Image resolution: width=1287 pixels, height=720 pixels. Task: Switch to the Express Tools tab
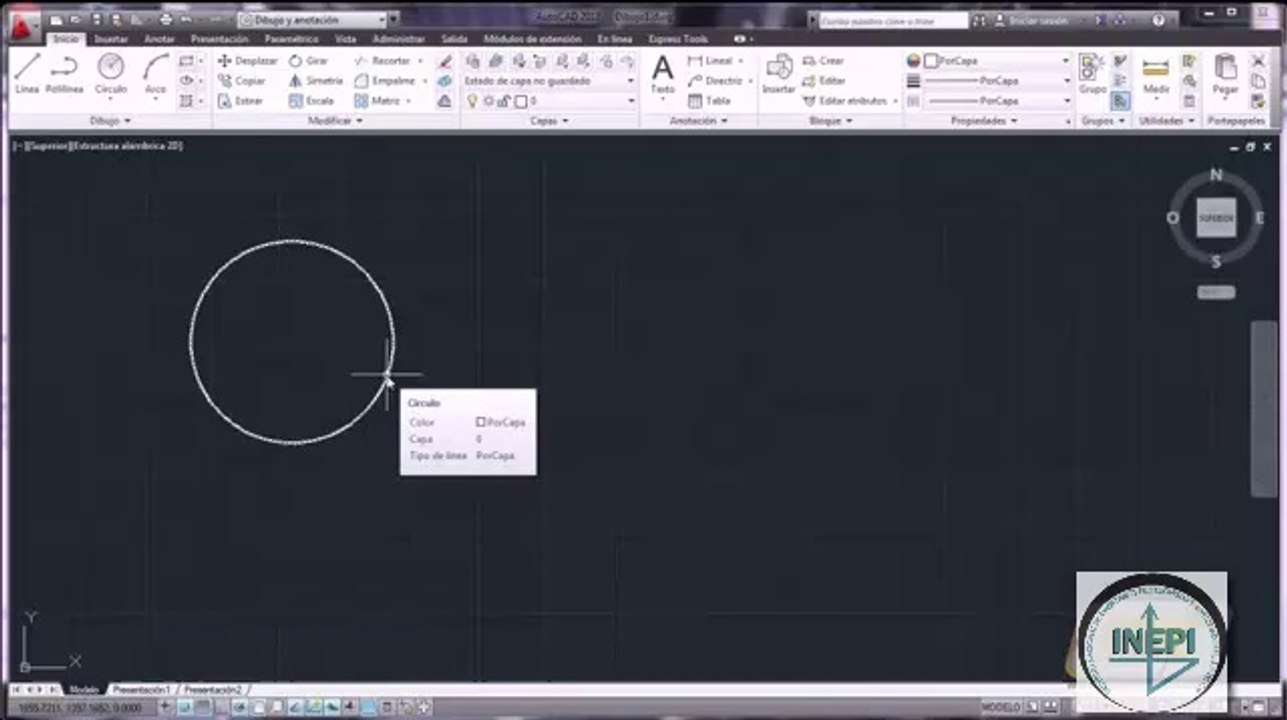678,39
